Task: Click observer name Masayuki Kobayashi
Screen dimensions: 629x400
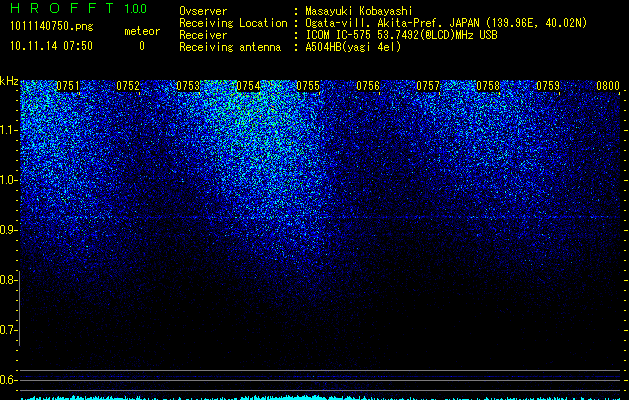Action: pyautogui.click(x=359, y=11)
